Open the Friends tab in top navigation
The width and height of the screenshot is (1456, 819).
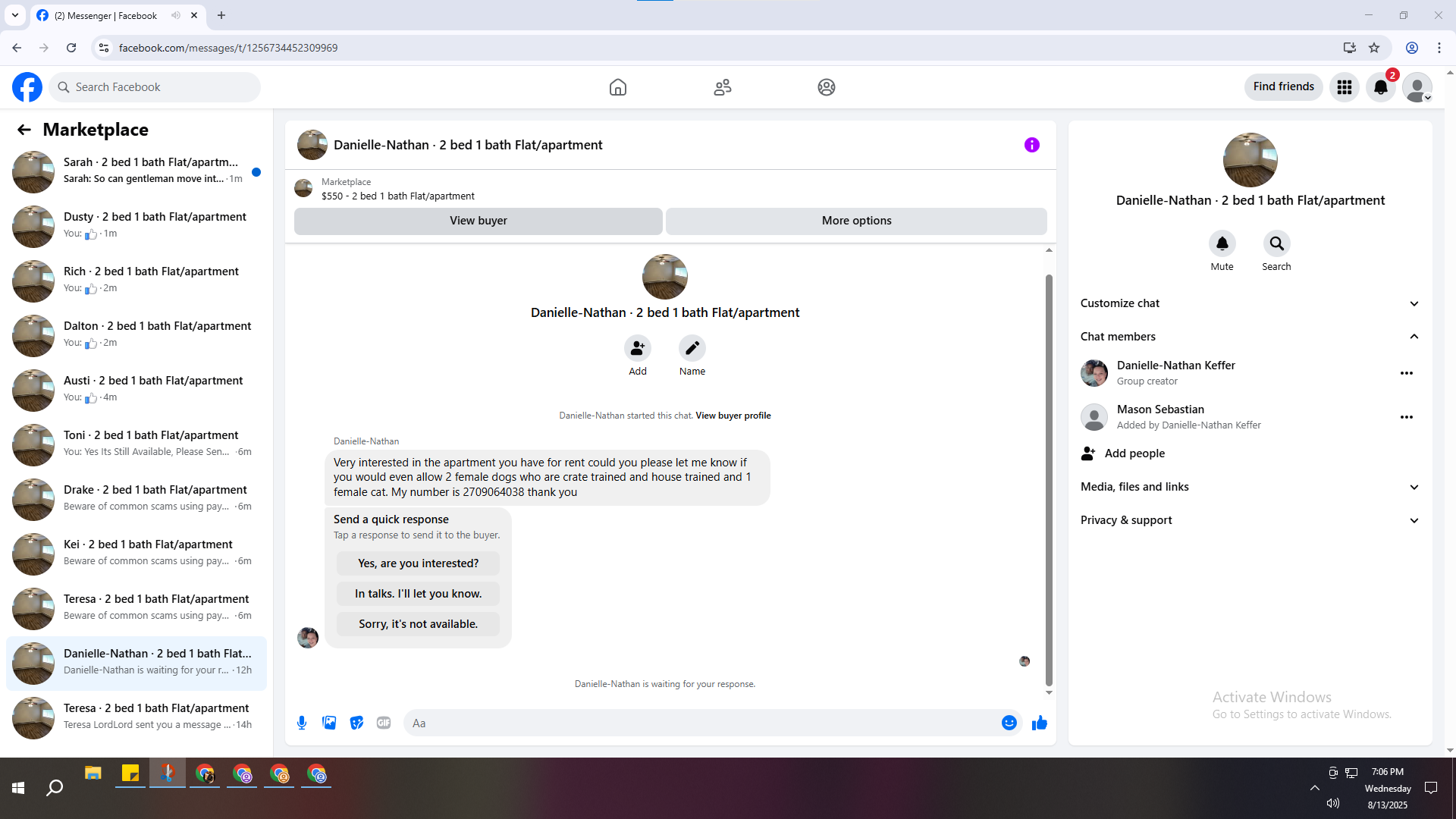coord(722,87)
